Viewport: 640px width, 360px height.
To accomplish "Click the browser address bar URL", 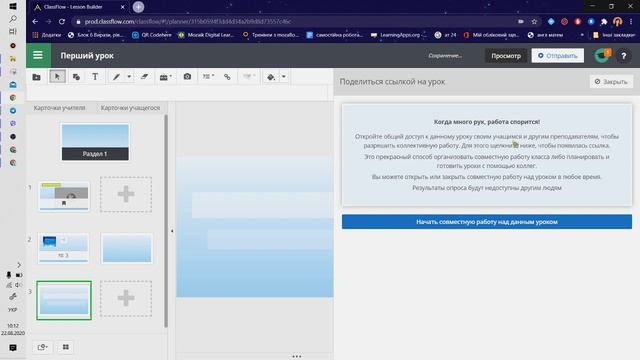I will point(188,22).
